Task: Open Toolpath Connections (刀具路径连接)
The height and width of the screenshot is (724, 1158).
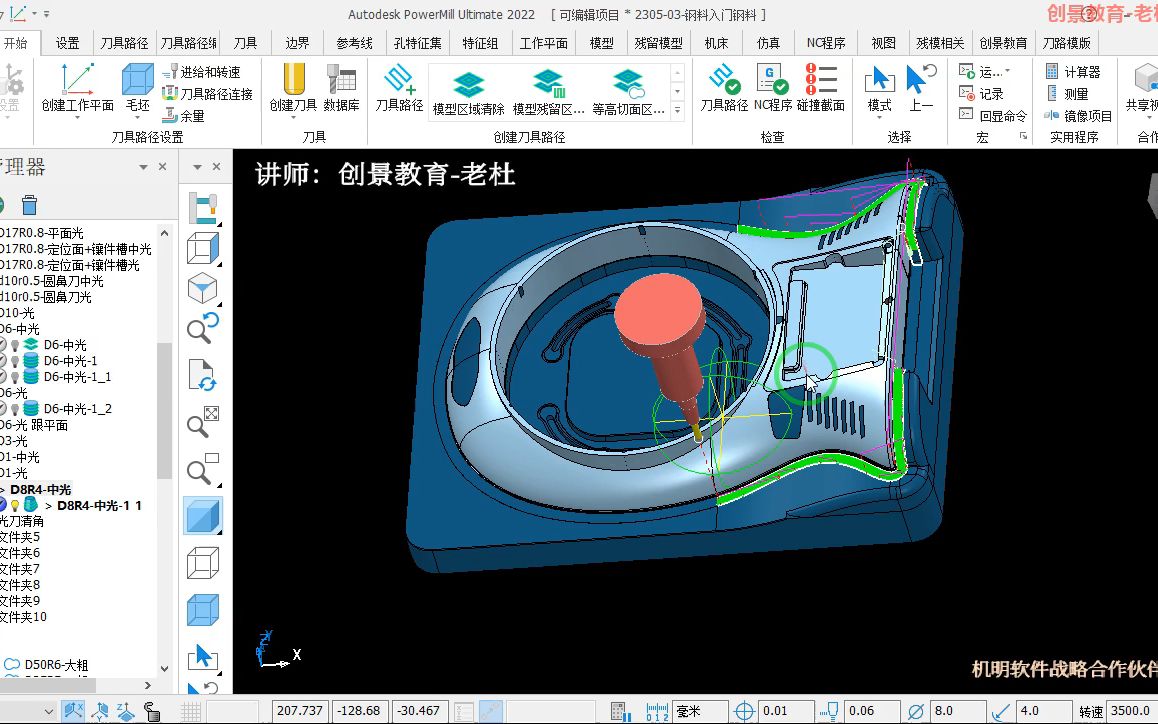Action: (207, 94)
